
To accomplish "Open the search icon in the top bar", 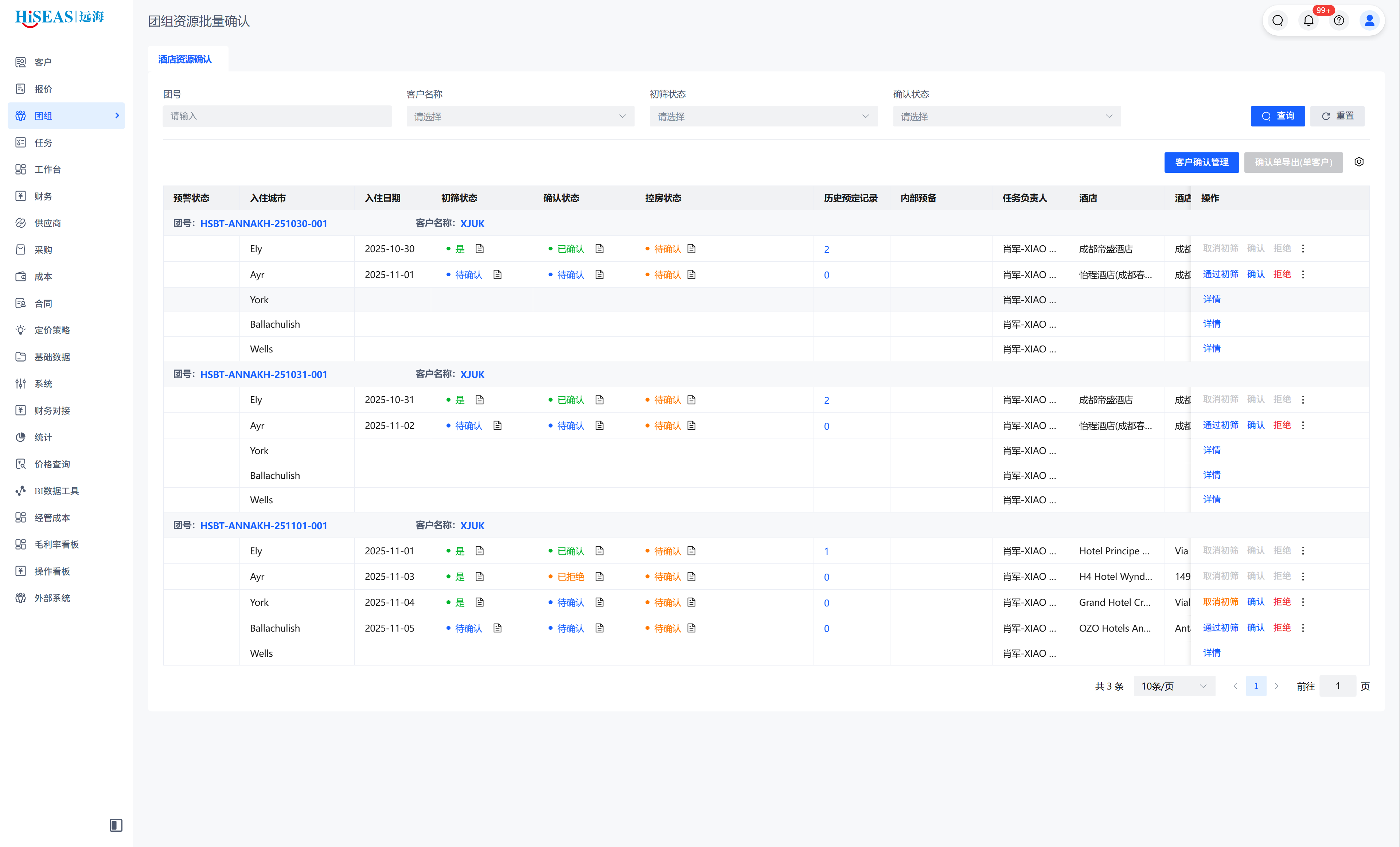I will point(1278,21).
